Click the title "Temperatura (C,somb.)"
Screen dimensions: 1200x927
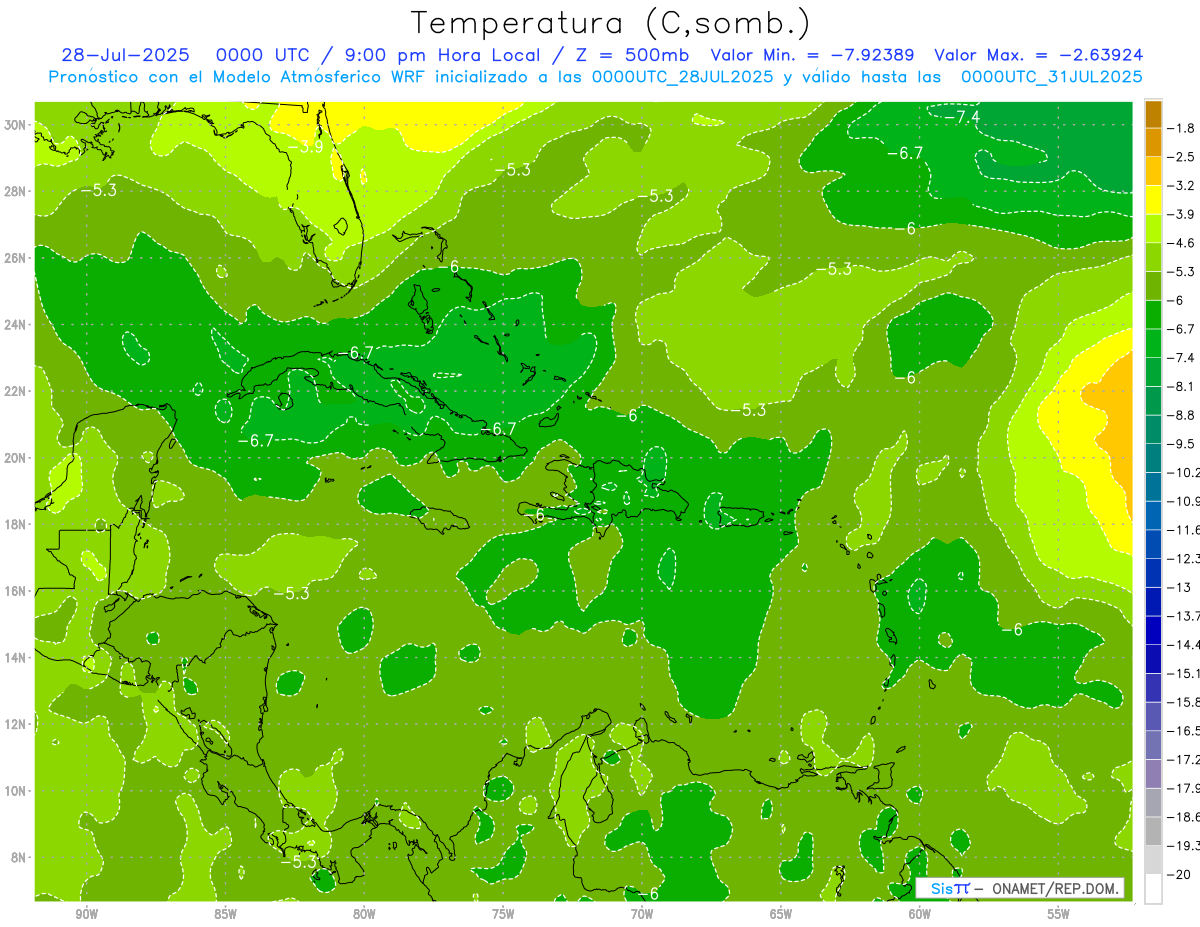(611, 23)
